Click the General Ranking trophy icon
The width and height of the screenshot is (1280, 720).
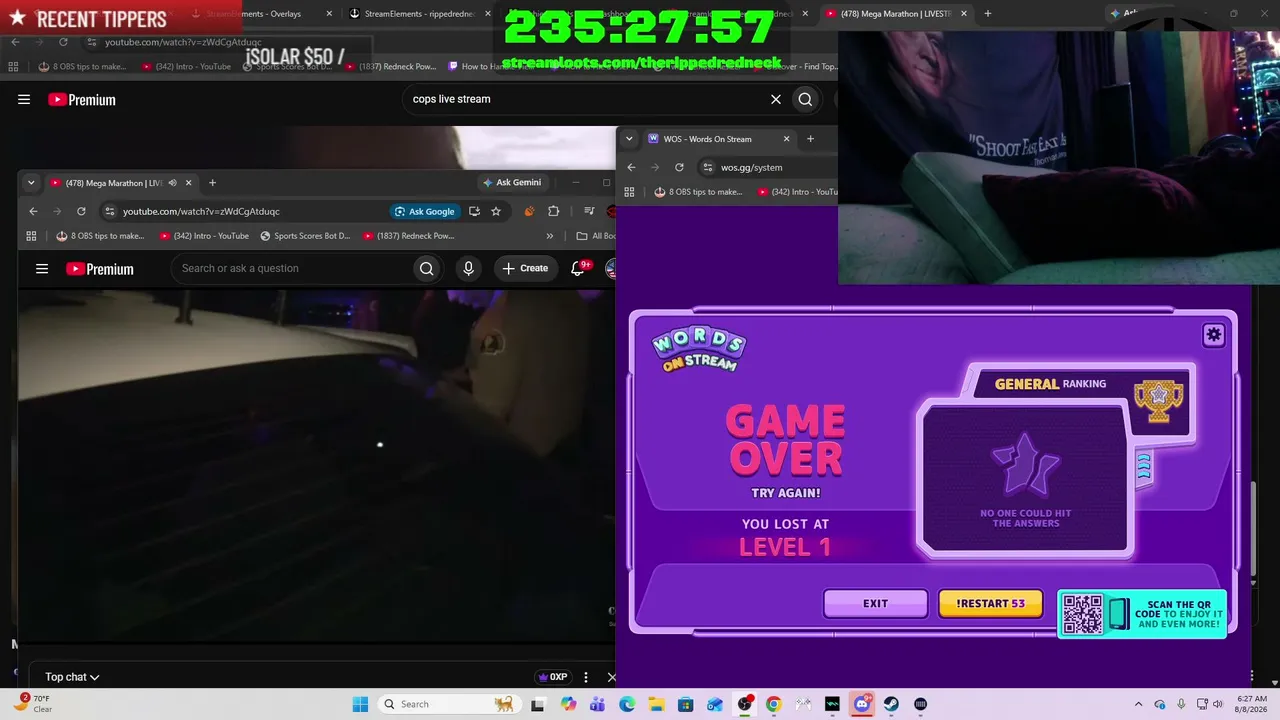(1158, 399)
